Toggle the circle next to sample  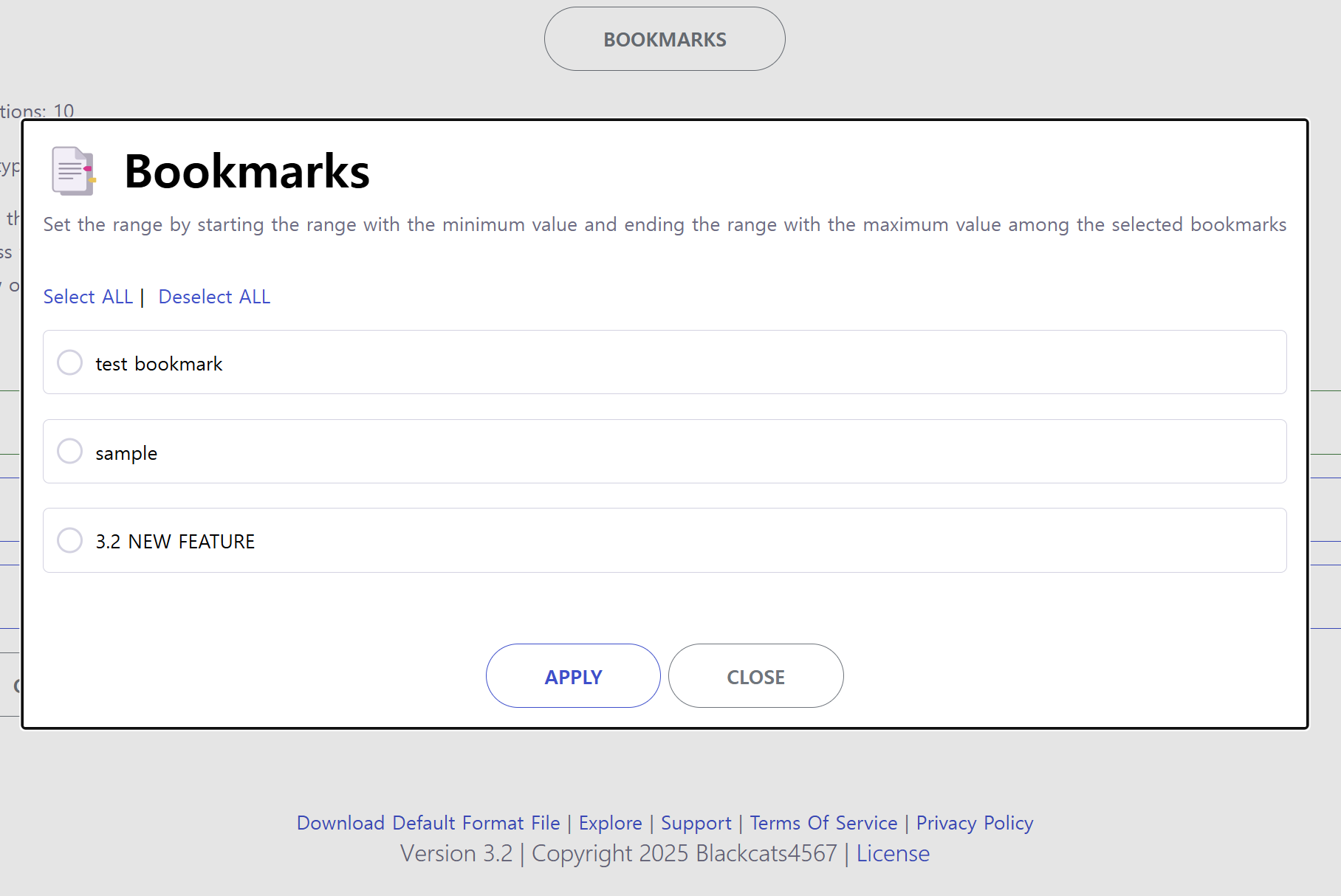(70, 451)
